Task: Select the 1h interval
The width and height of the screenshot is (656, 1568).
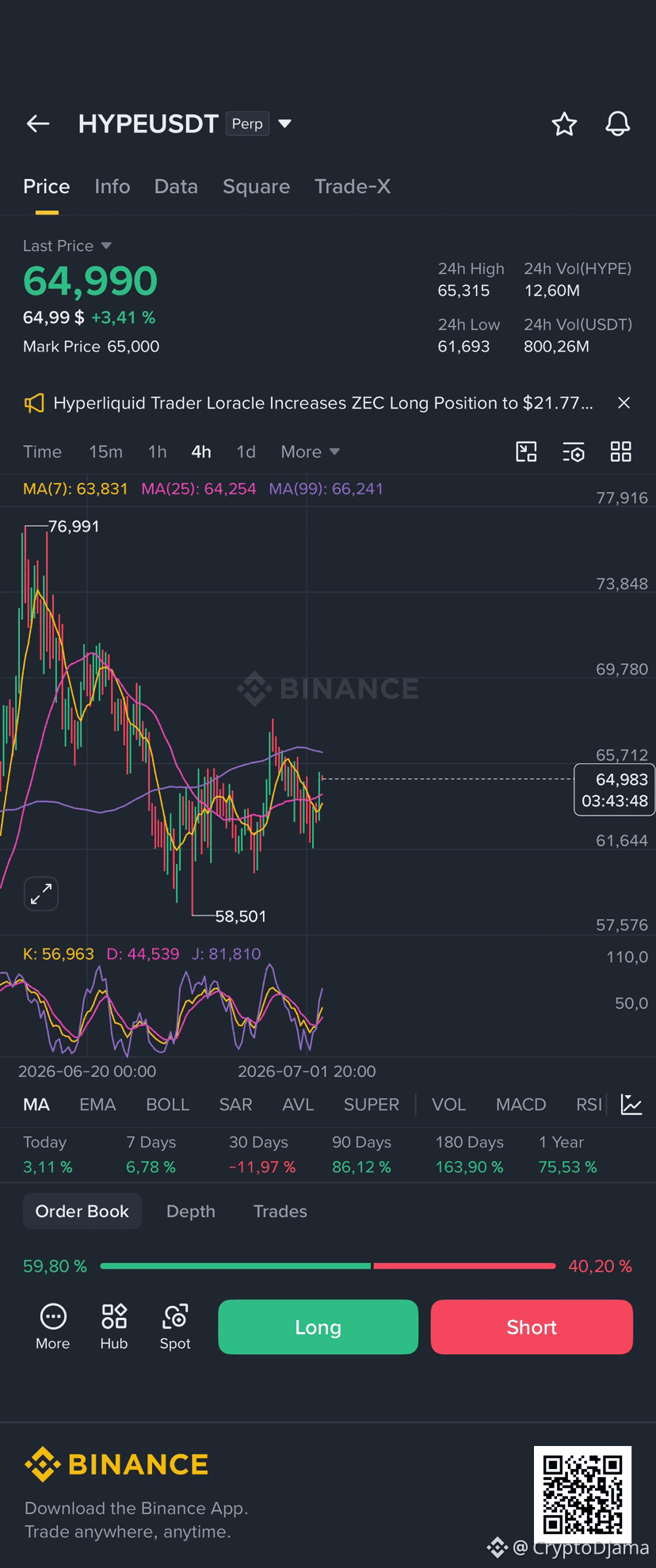Action: pyautogui.click(x=157, y=451)
